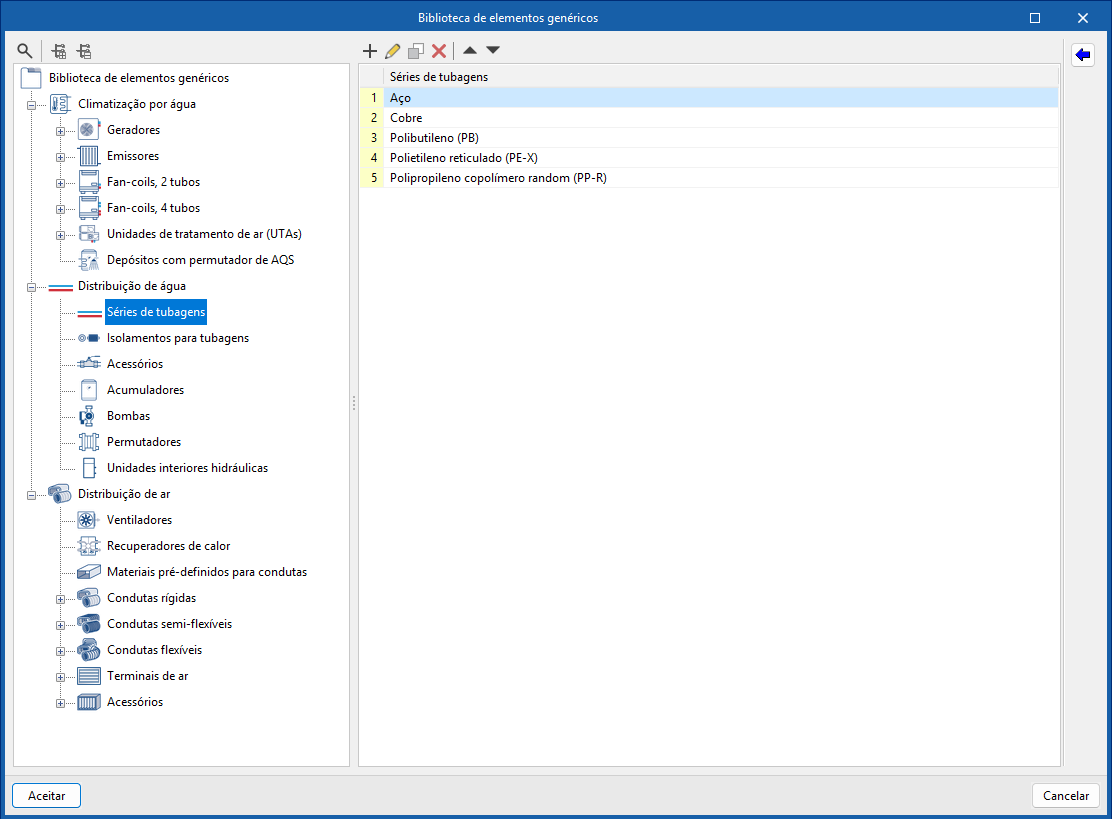The width and height of the screenshot is (1112, 819).
Task: Click the Terminais de ar grille icon
Action: pos(88,676)
